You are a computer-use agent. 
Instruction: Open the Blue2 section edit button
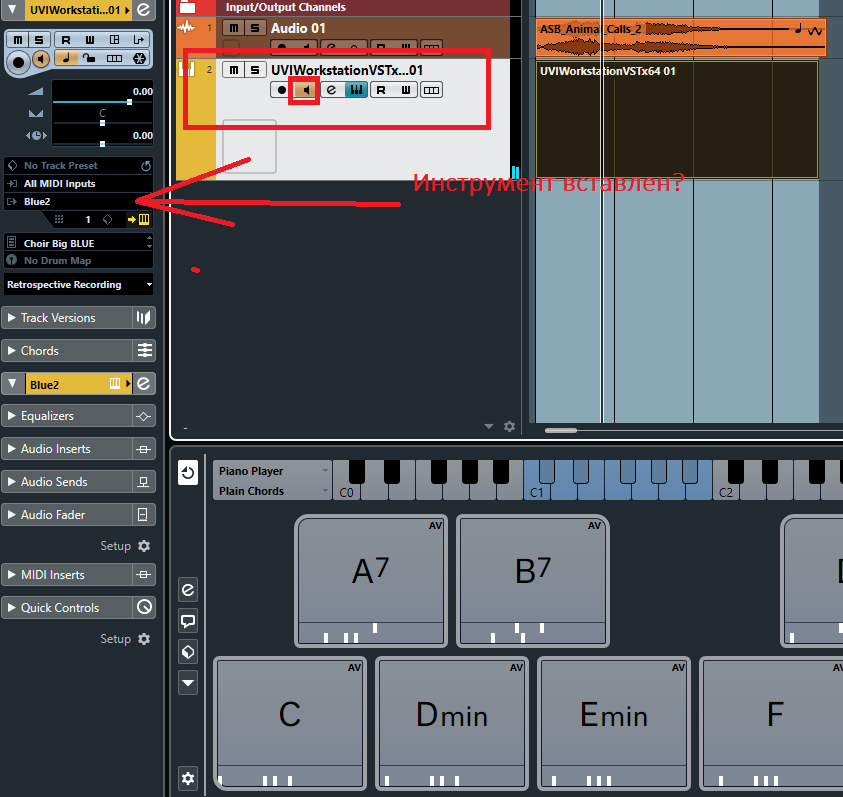click(x=144, y=384)
